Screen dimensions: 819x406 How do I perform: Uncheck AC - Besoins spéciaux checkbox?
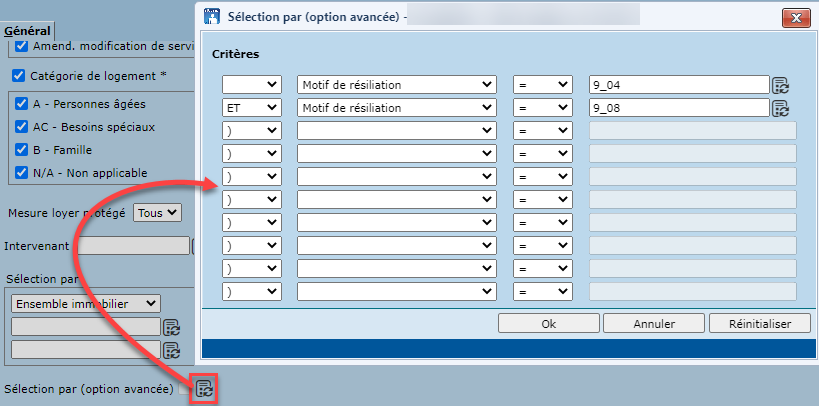[x=22, y=127]
